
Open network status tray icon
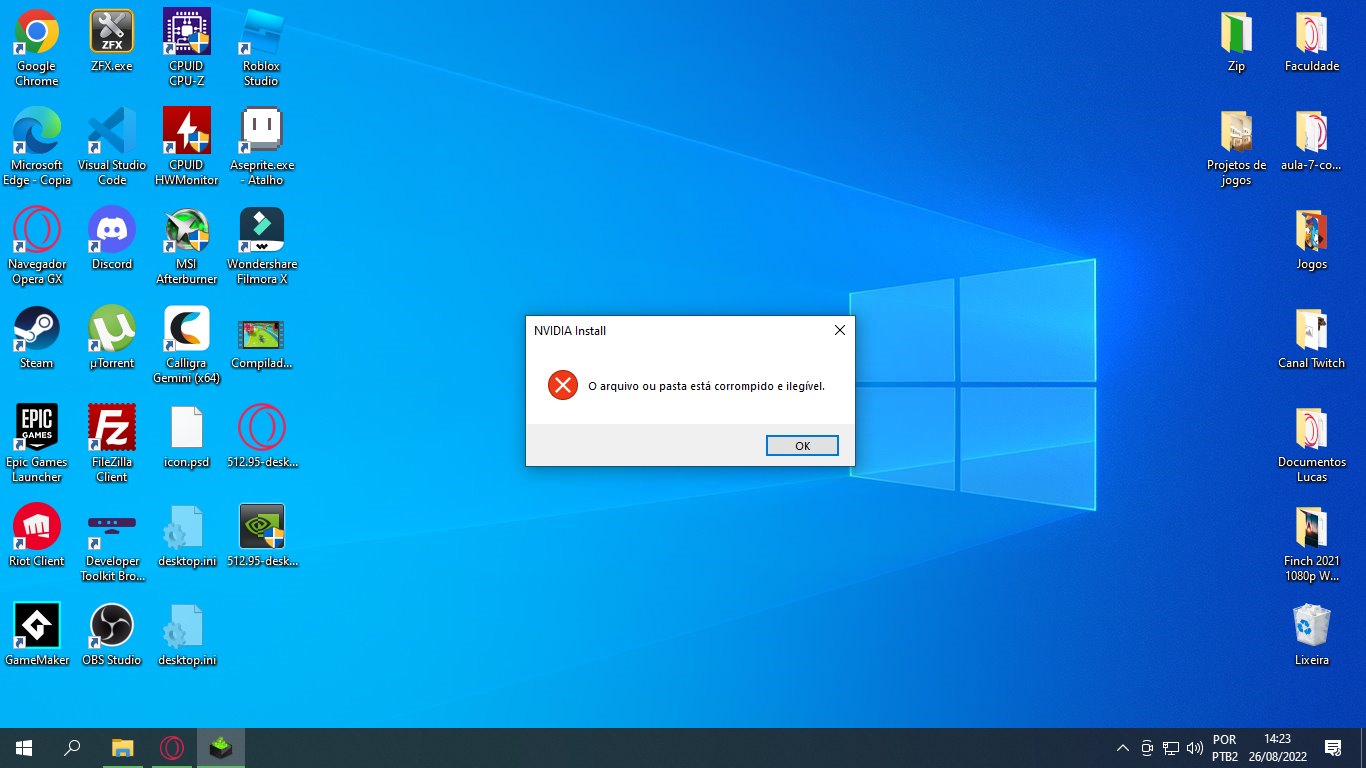(x=1171, y=748)
